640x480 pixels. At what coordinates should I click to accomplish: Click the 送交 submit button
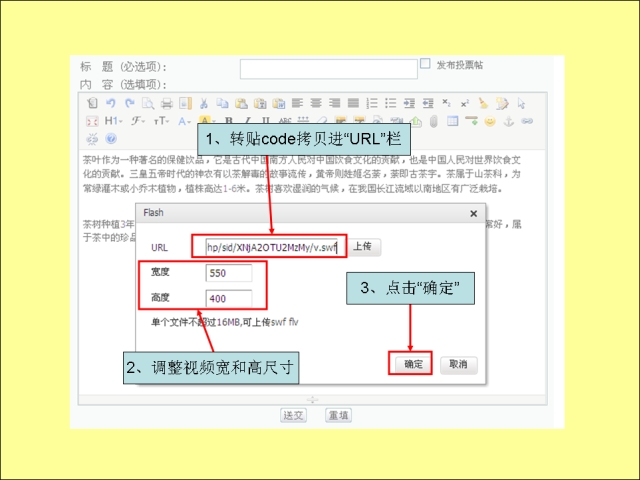pyautogui.click(x=292, y=415)
